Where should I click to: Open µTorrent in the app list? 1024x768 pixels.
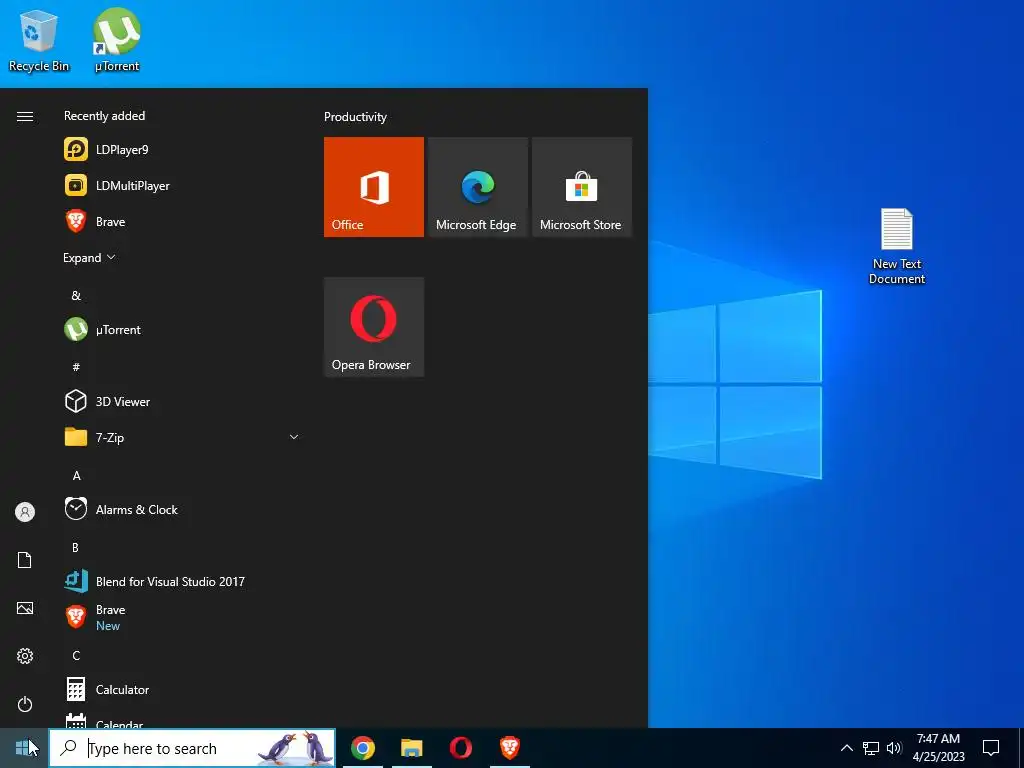[x=183, y=330]
